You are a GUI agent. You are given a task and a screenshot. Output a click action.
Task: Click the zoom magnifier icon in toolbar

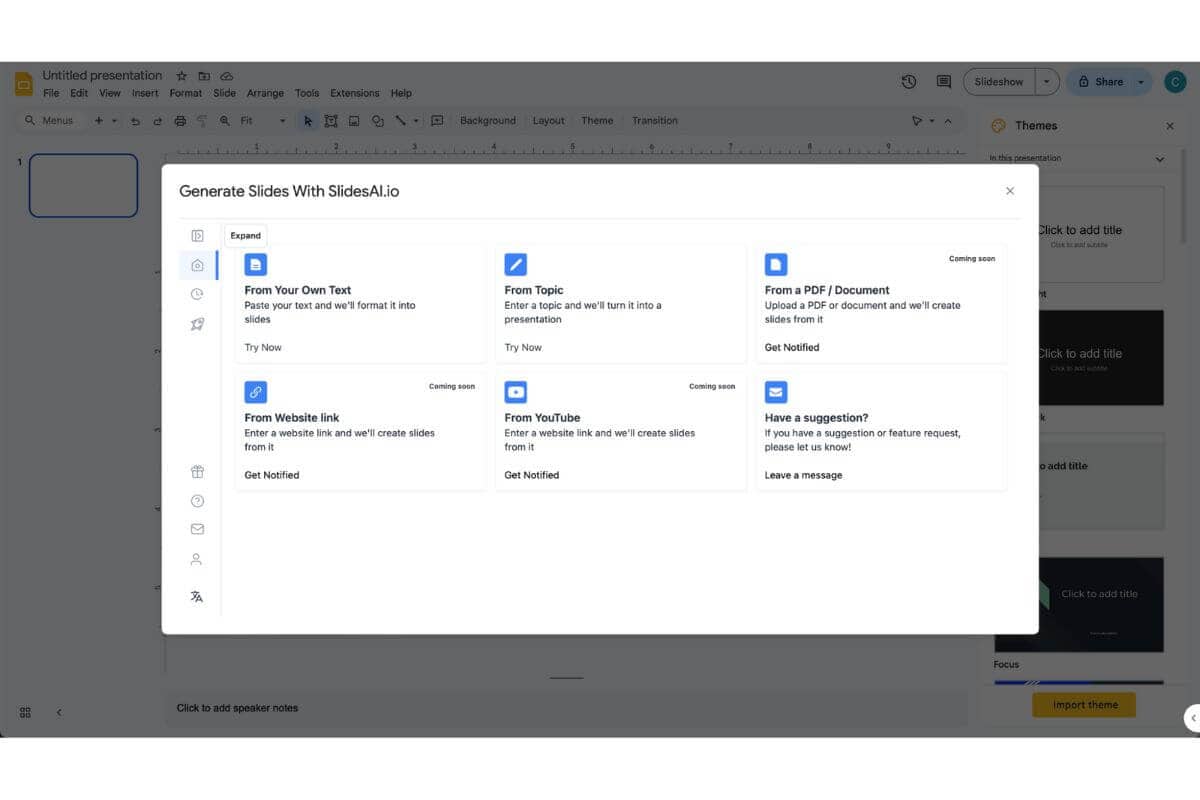225,121
